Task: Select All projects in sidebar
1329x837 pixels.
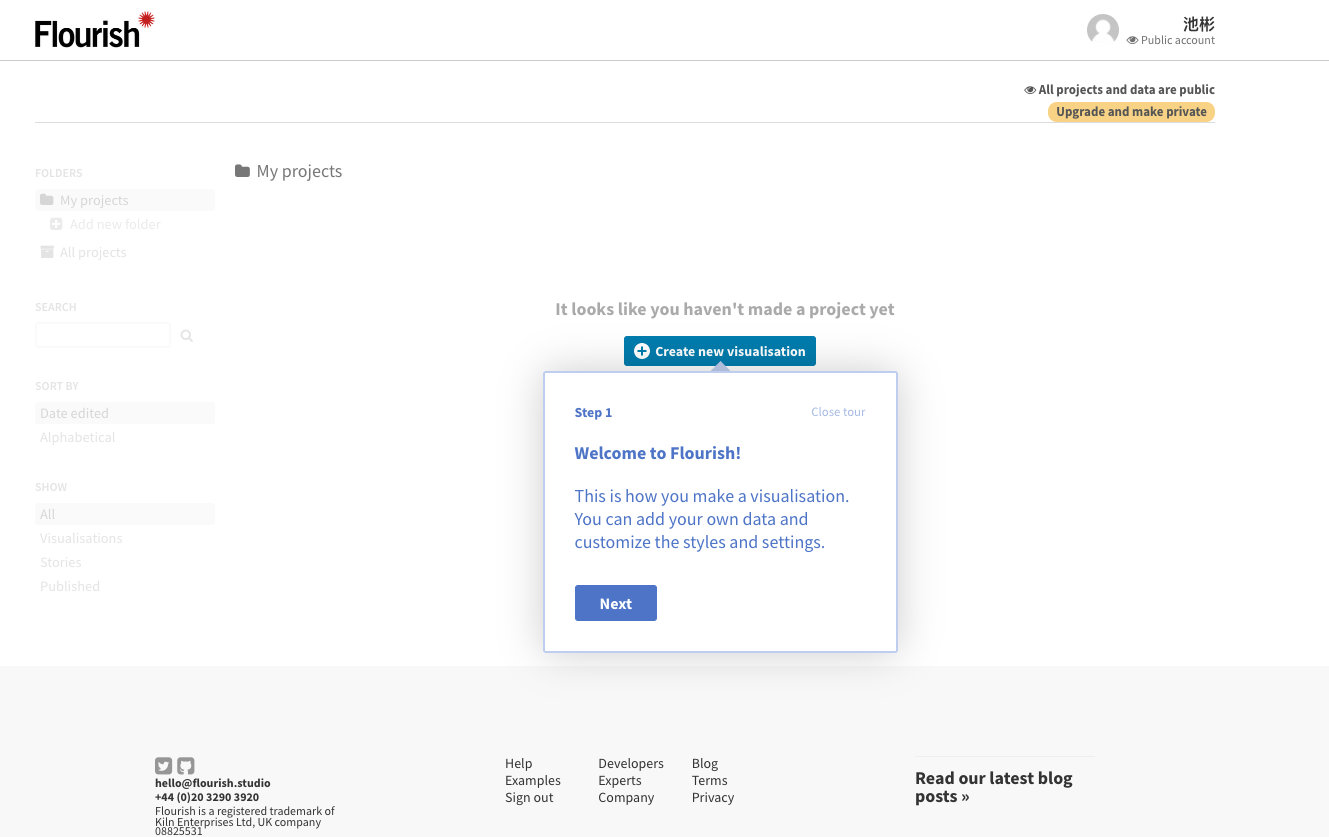Action: [x=93, y=252]
